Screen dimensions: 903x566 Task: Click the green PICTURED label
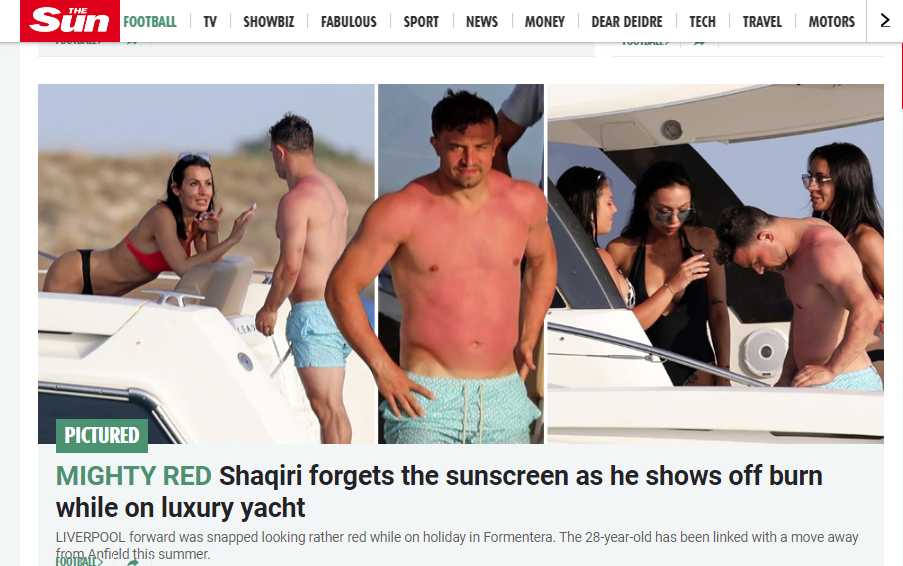click(102, 435)
